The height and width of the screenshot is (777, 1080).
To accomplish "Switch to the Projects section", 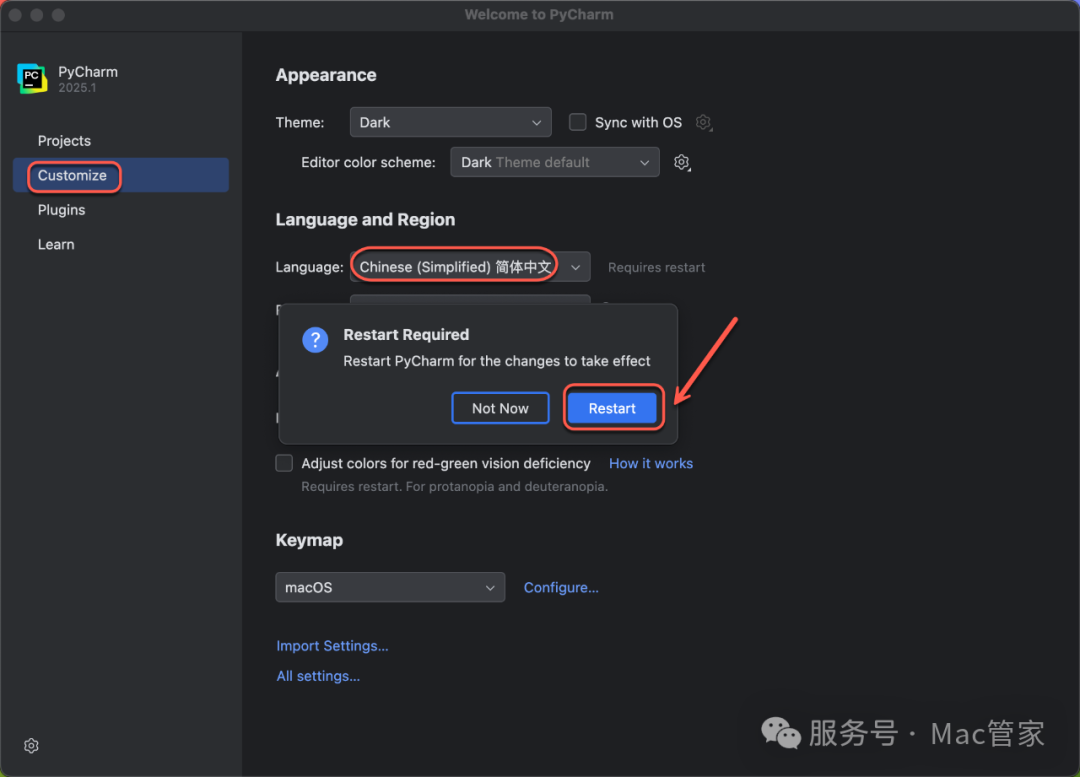I will coord(64,141).
